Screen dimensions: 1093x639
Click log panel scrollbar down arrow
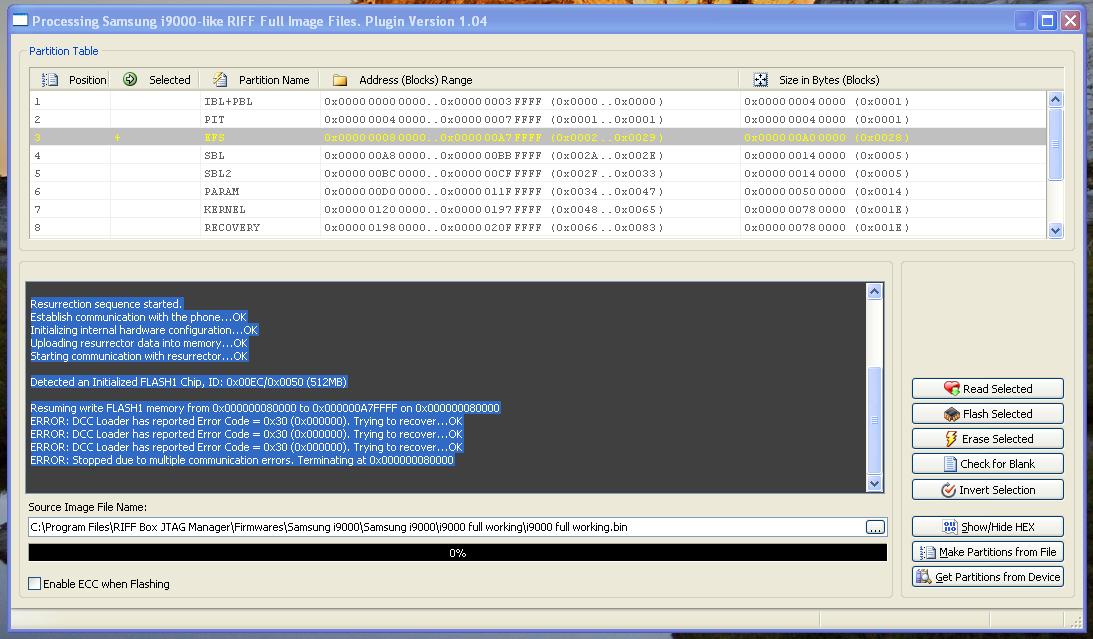click(x=874, y=484)
